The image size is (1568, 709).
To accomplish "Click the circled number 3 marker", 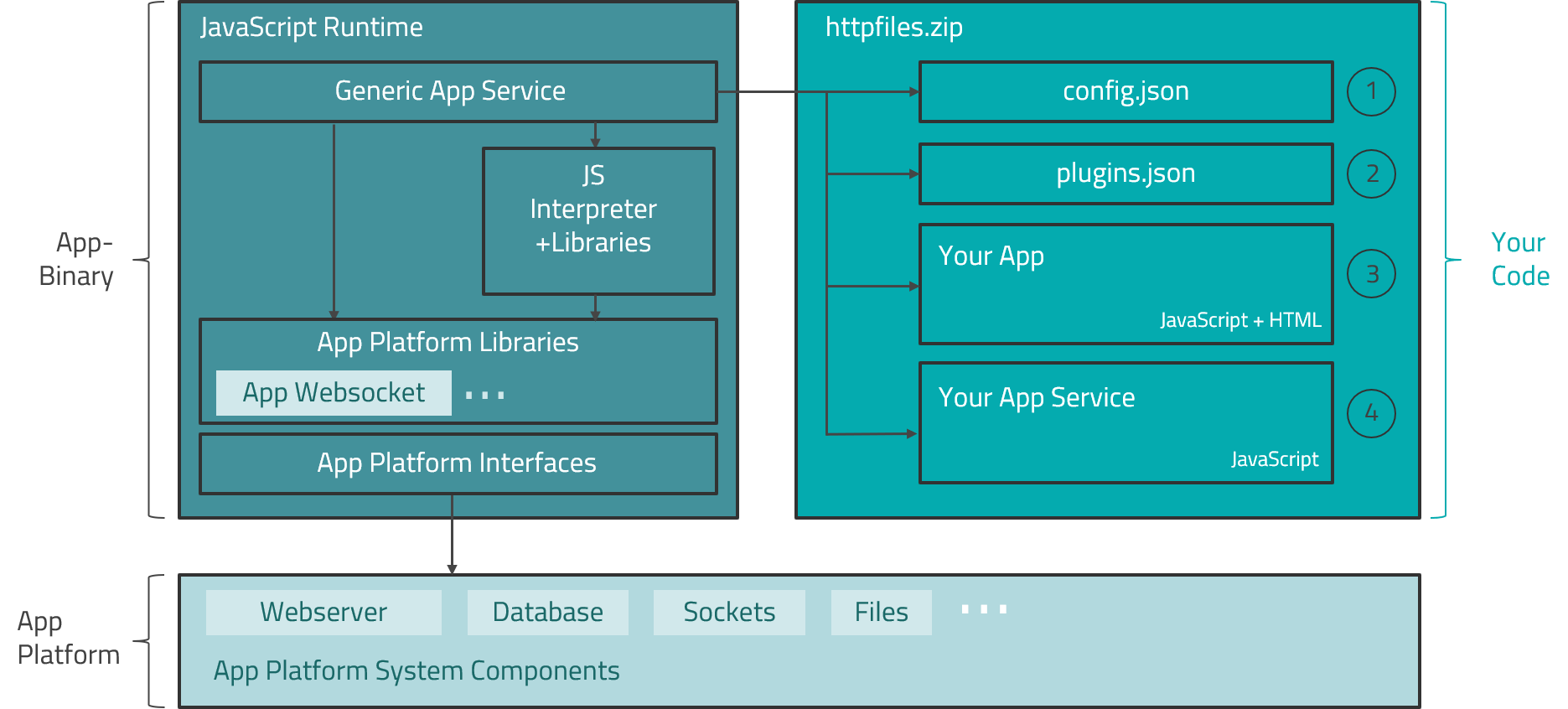I will (x=1371, y=274).
